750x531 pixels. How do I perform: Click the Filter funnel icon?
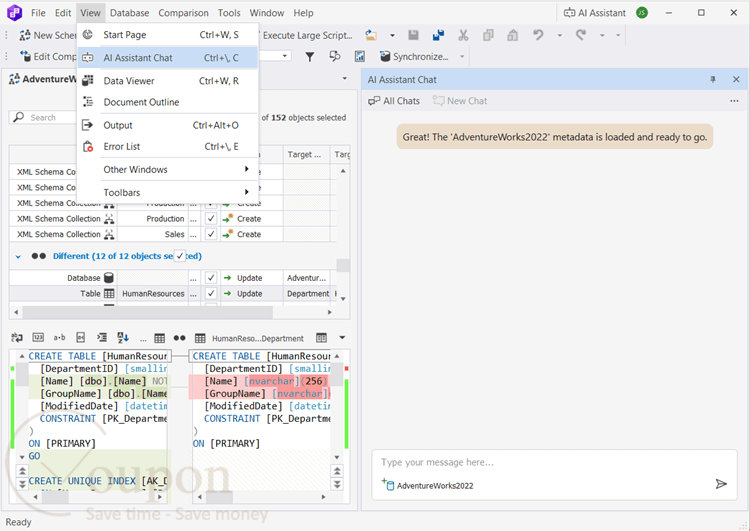click(310, 57)
